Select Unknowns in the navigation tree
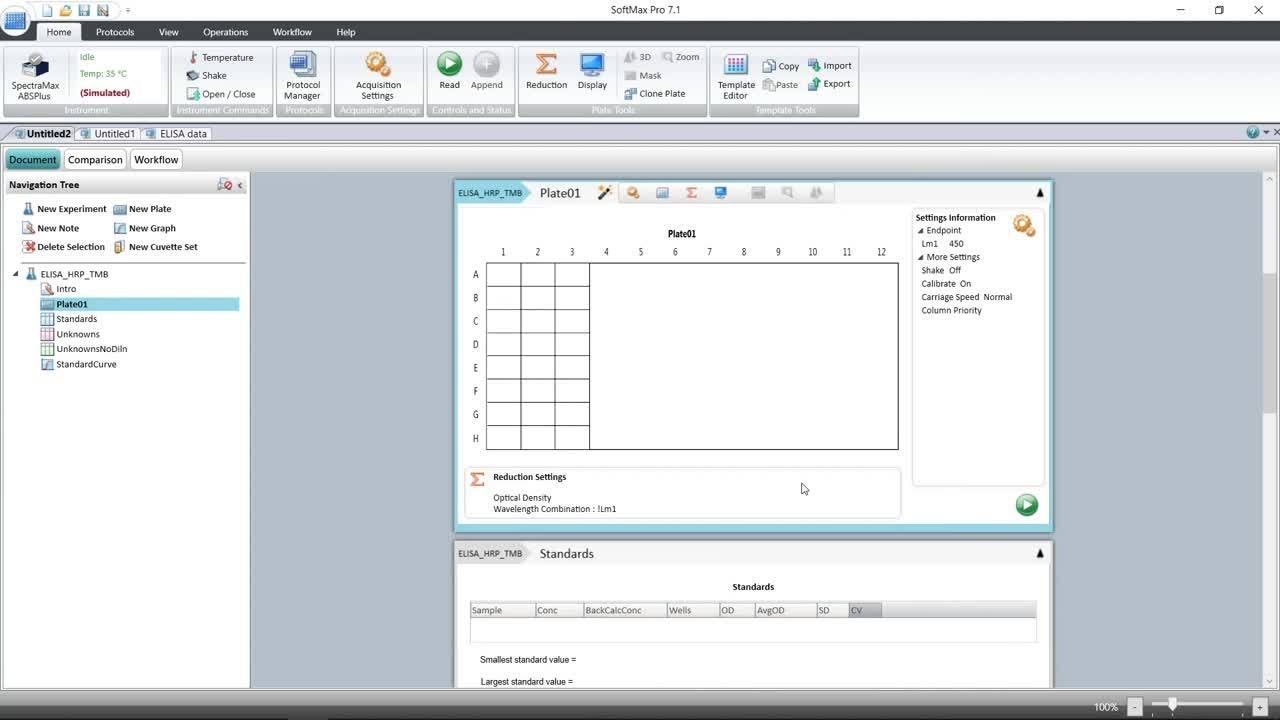Image resolution: width=1280 pixels, height=720 pixels. tap(78, 334)
